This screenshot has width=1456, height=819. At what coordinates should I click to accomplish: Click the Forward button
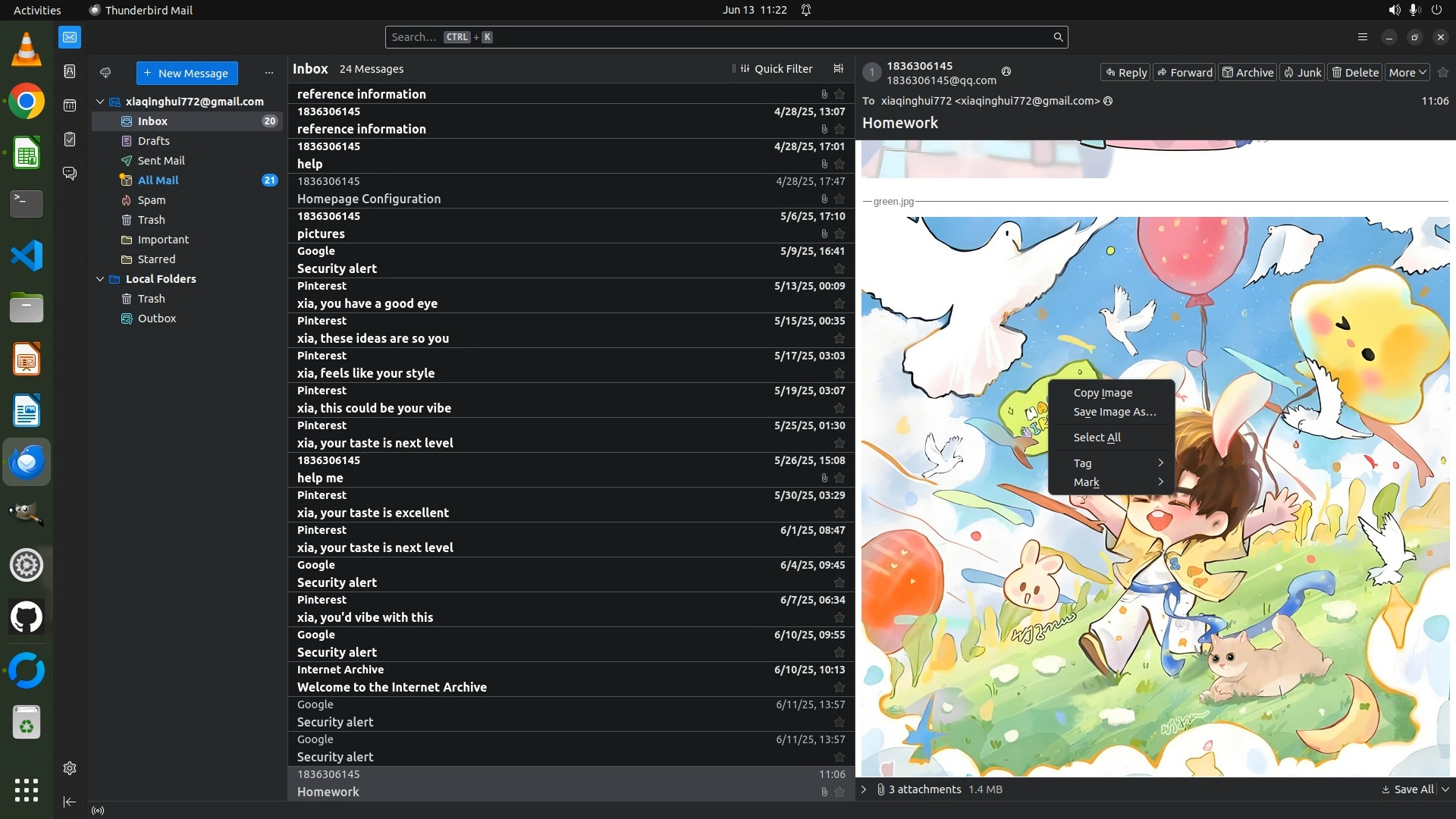pos(1185,73)
